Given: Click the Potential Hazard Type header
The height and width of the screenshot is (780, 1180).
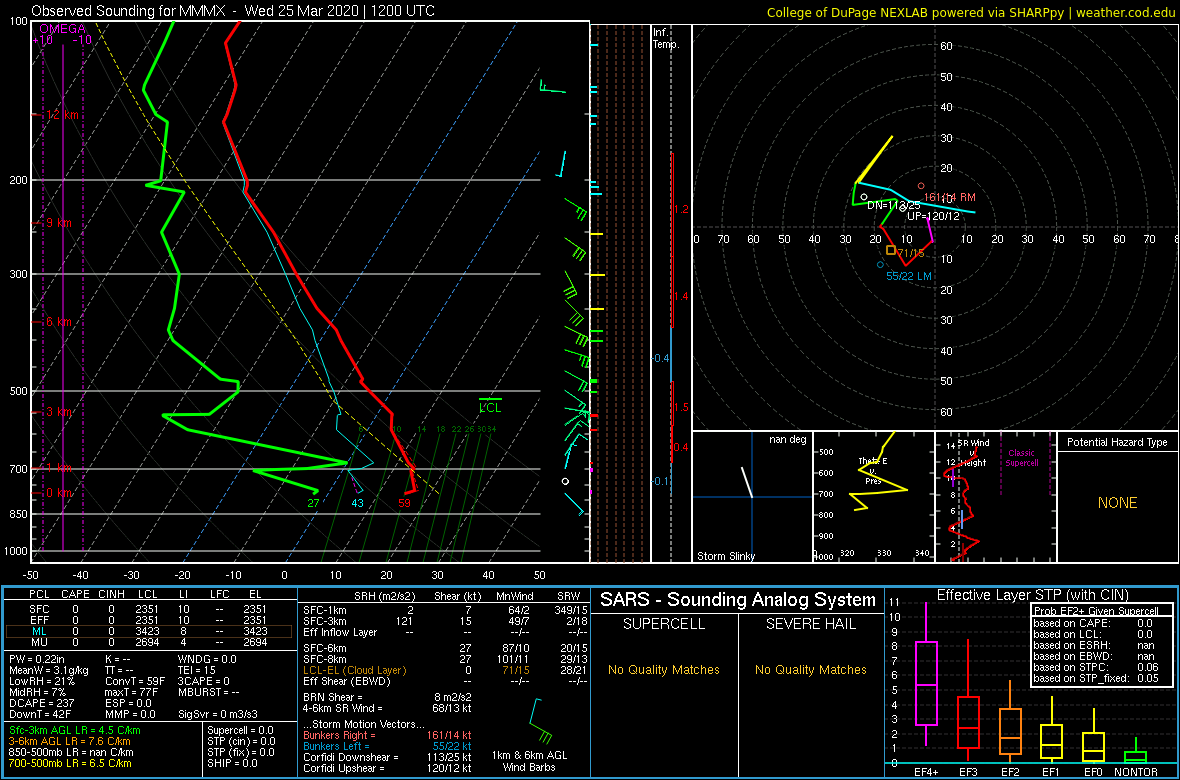Looking at the screenshot, I should point(1117,443).
